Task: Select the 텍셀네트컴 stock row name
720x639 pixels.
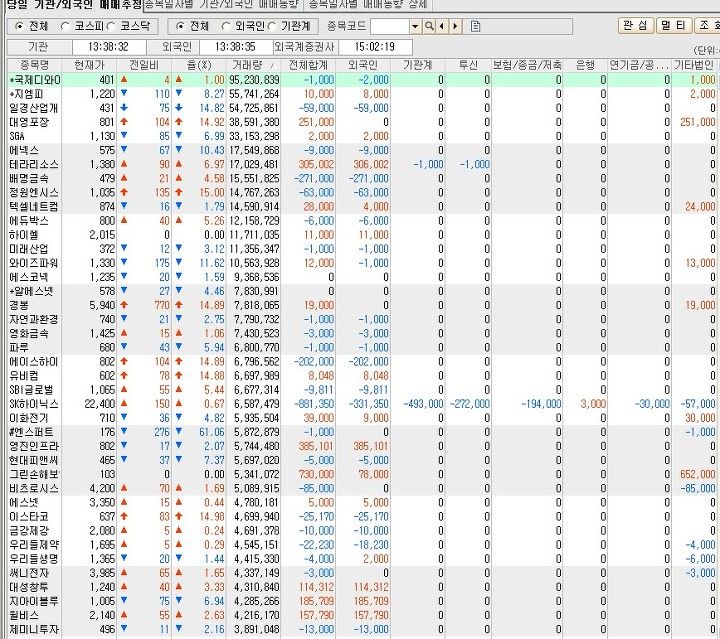Action: click(34, 207)
